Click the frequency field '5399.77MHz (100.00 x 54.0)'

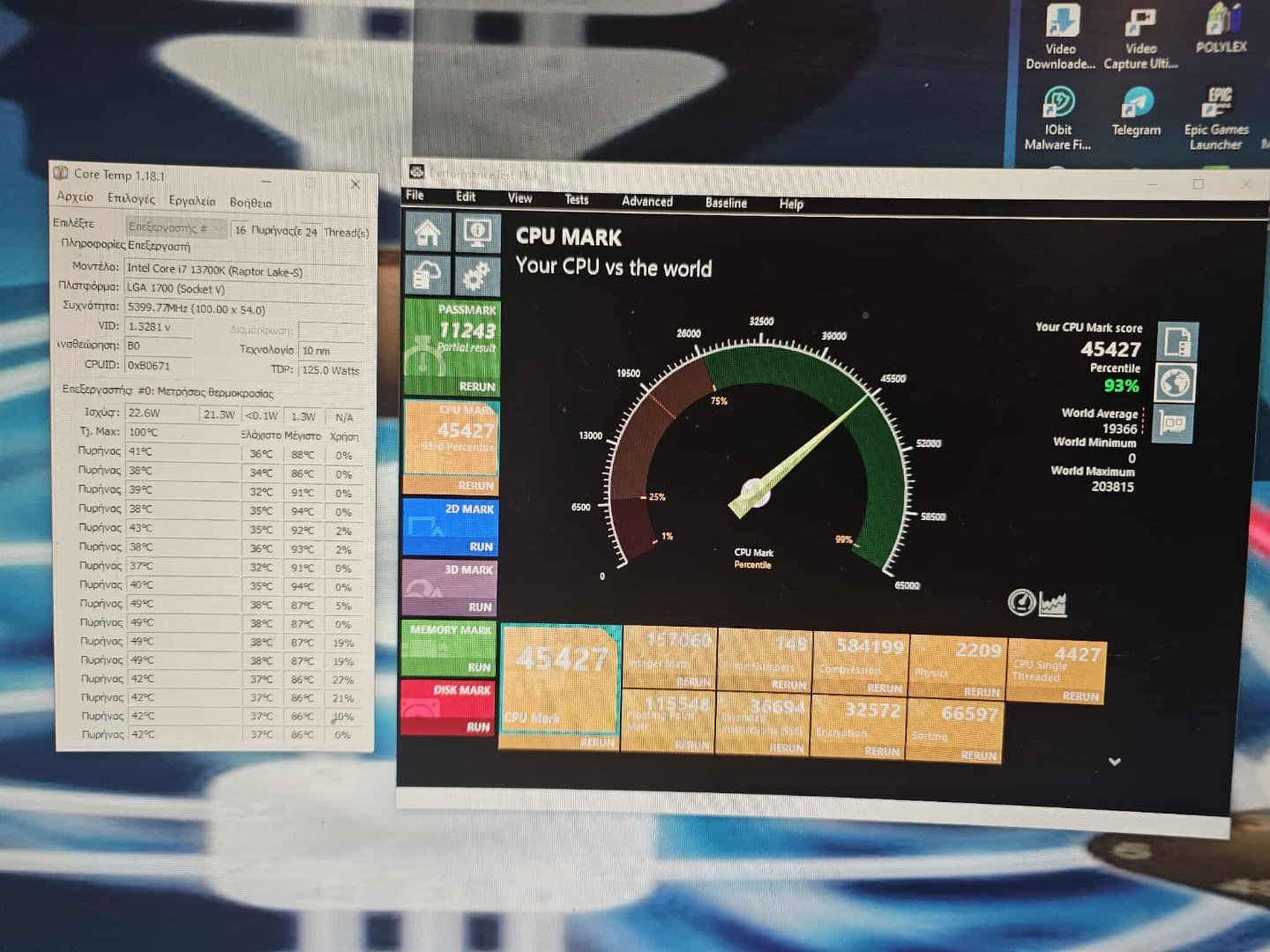[244, 309]
